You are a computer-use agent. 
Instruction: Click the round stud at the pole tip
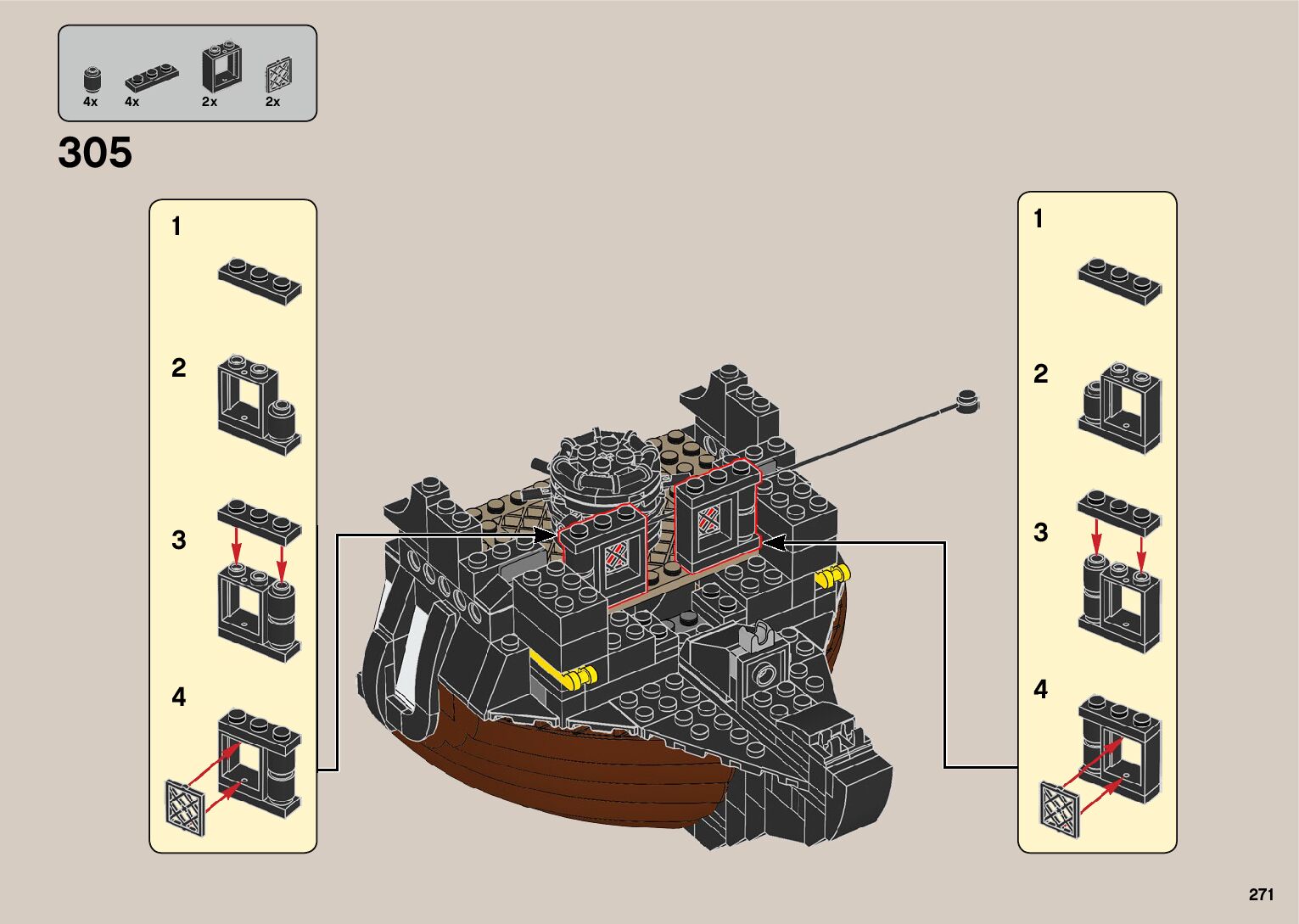click(966, 399)
